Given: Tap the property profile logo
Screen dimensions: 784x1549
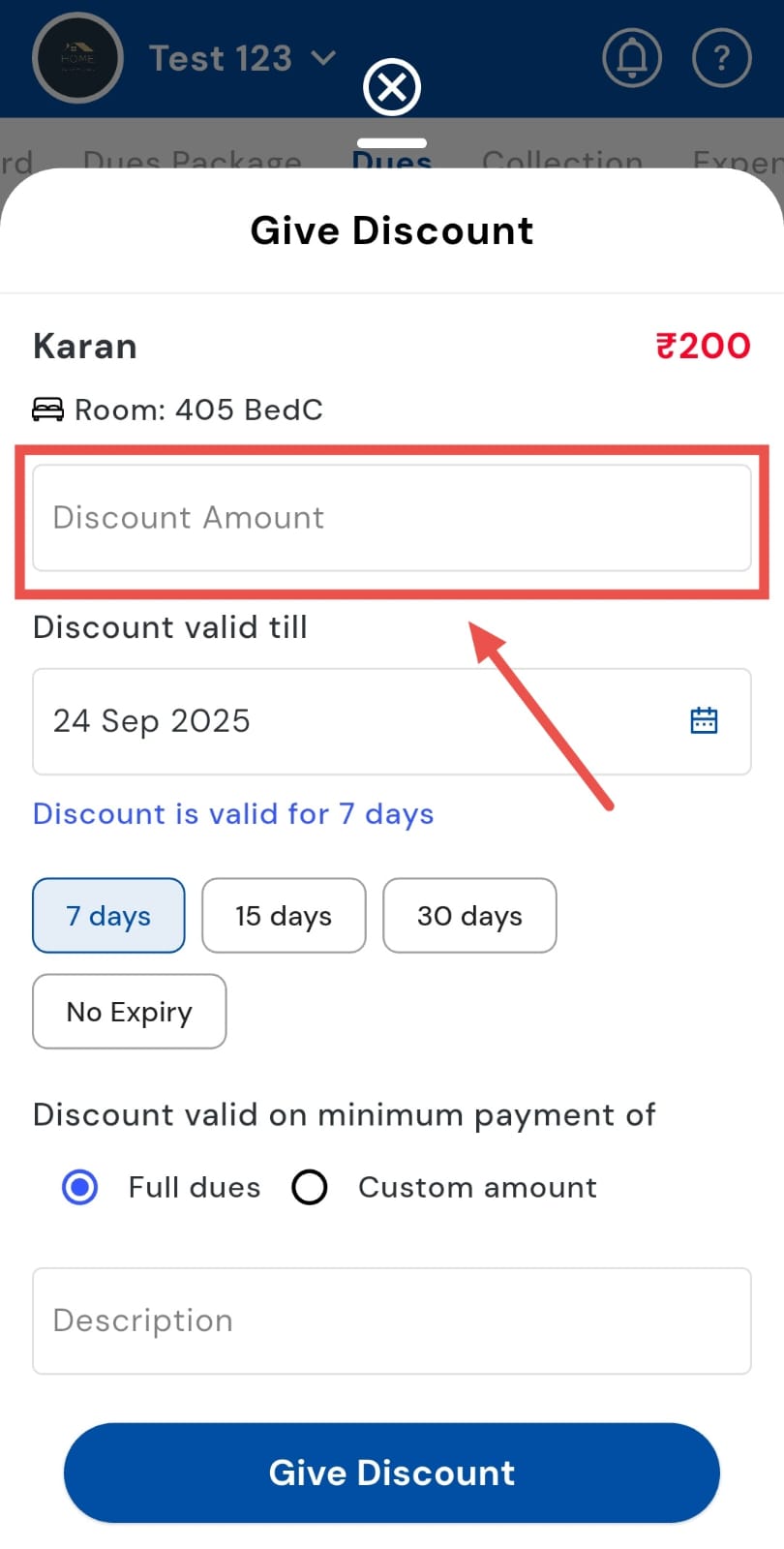Looking at the screenshot, I should point(77,58).
